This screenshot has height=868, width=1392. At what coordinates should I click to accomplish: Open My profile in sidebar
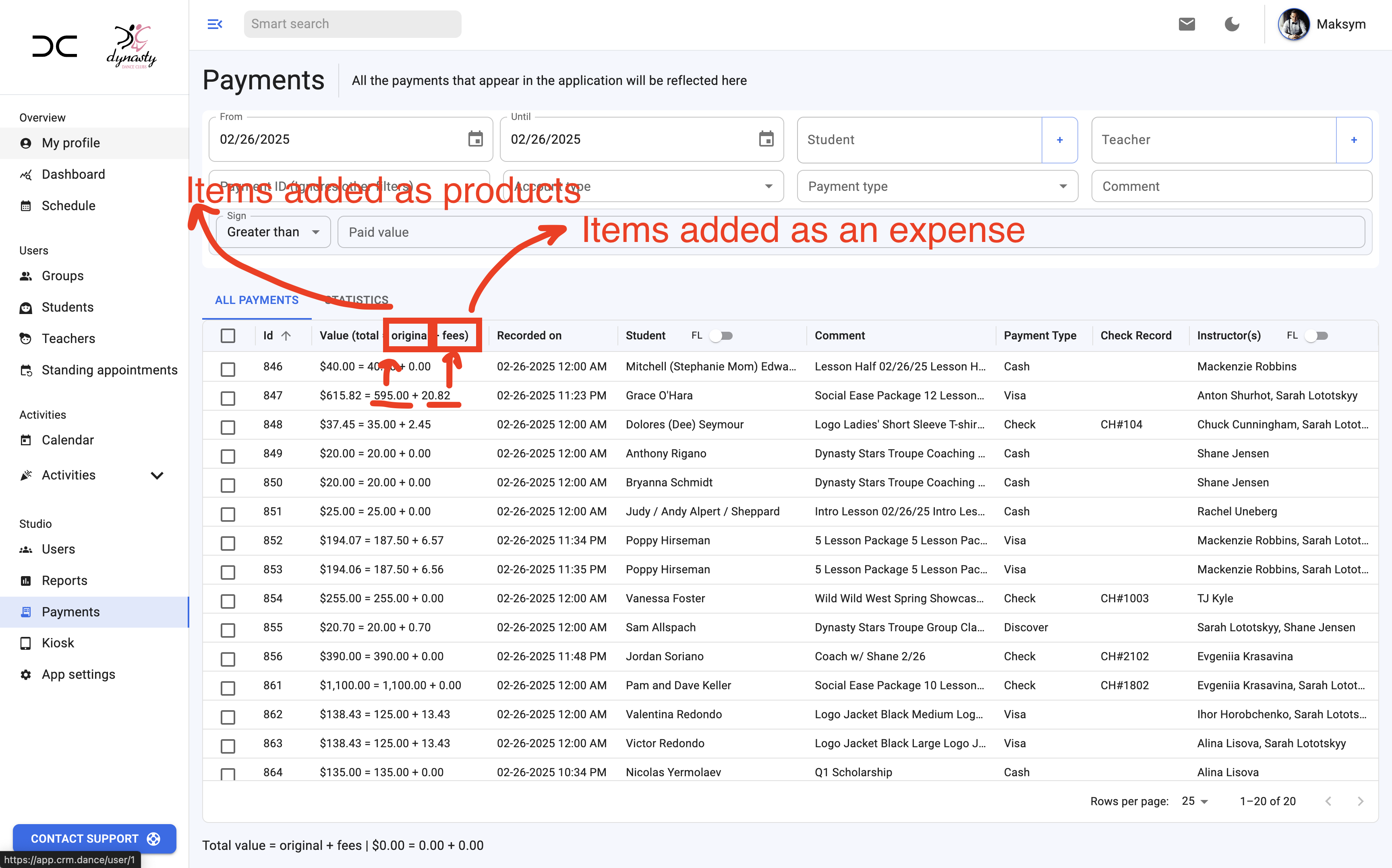point(94,143)
